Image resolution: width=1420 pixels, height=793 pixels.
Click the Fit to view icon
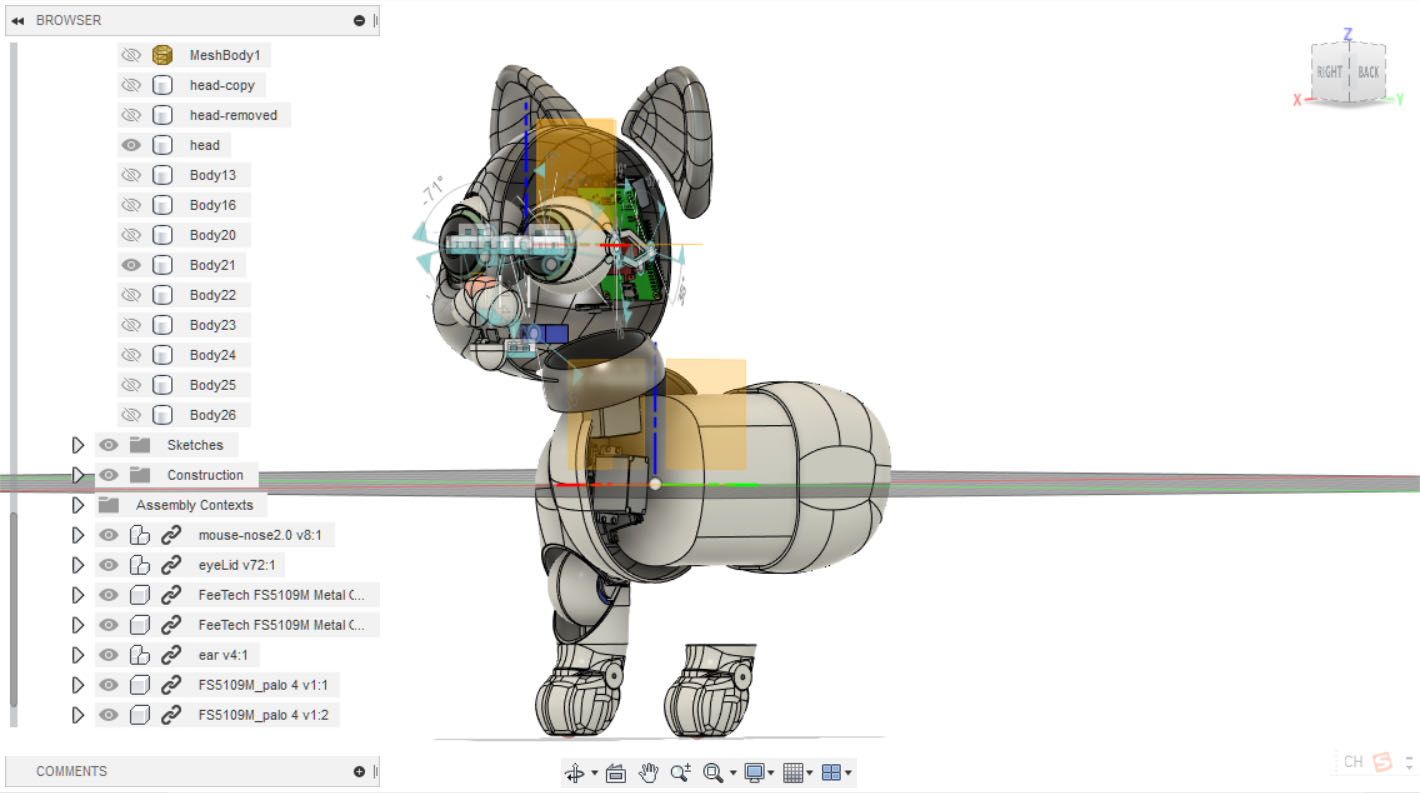(713, 772)
